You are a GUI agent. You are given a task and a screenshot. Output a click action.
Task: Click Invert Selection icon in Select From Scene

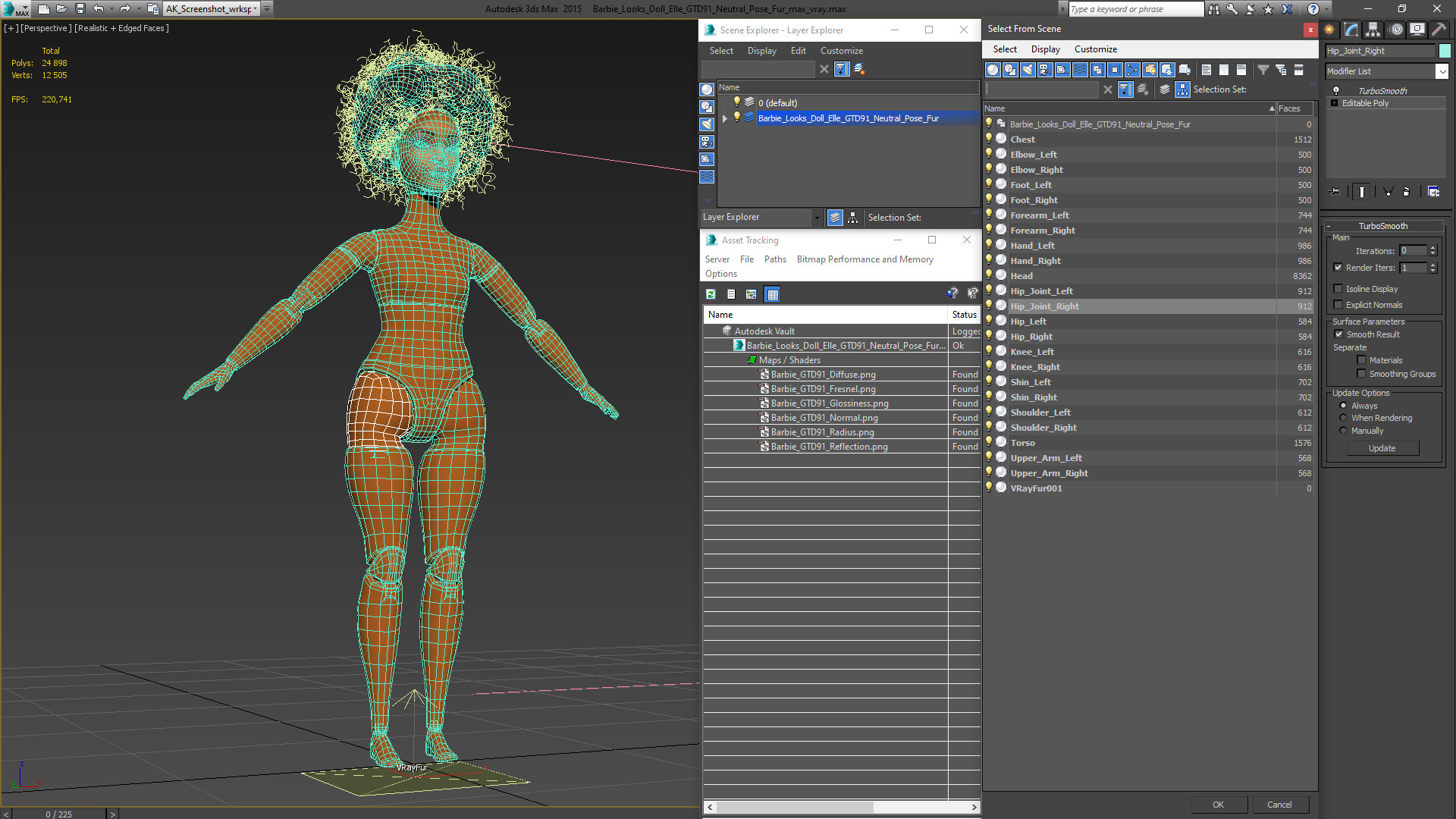1241,70
